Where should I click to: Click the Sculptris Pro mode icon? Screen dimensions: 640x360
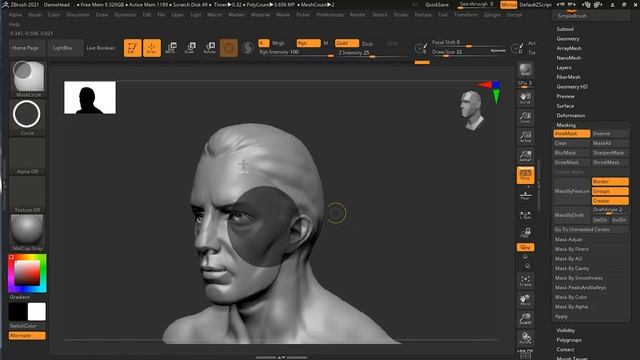[247, 48]
